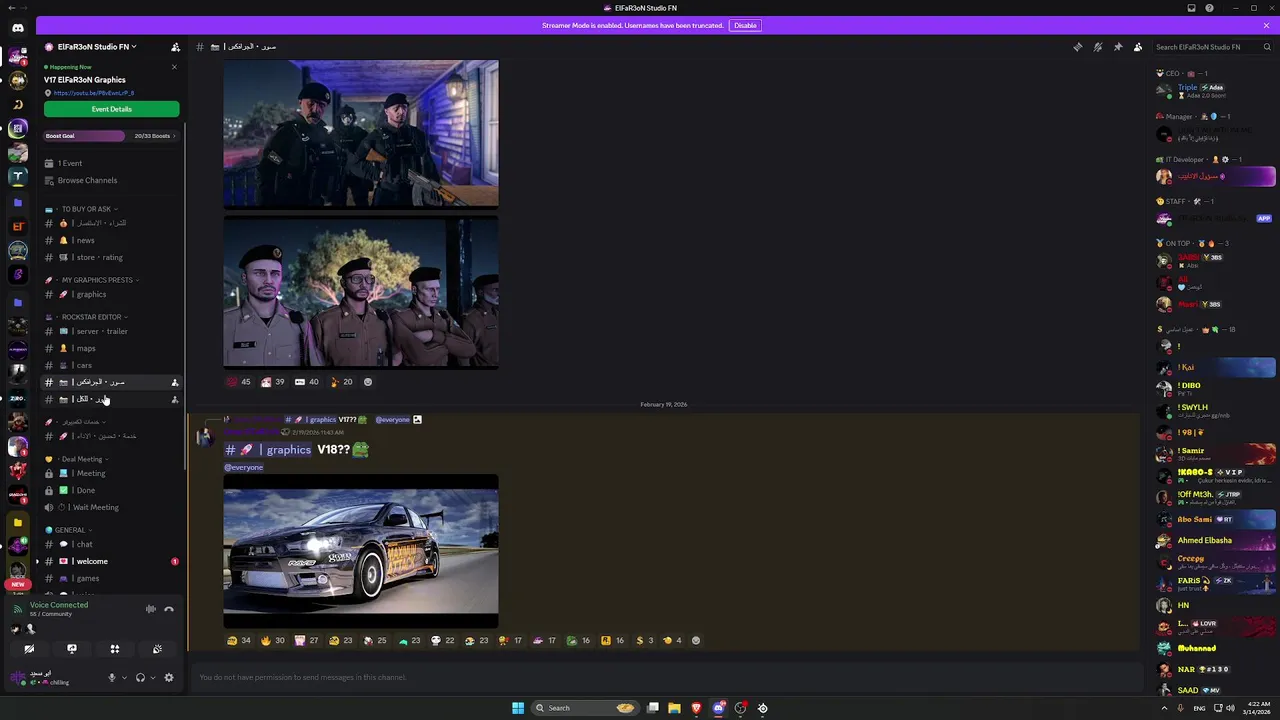Open add-reaction smiley under police images

(368, 381)
